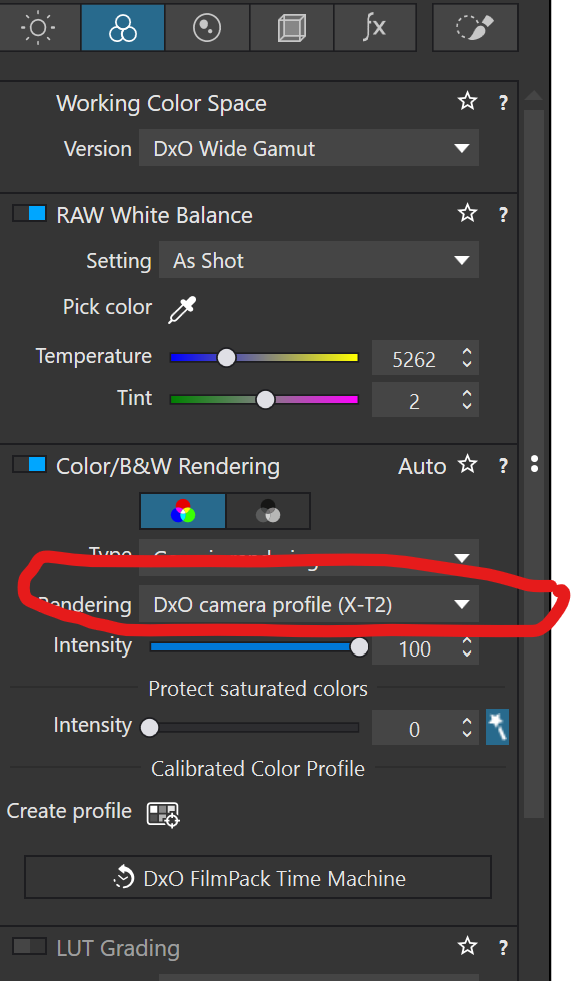Click the Create profile color chart icon
The height and width of the screenshot is (981, 573).
[163, 814]
